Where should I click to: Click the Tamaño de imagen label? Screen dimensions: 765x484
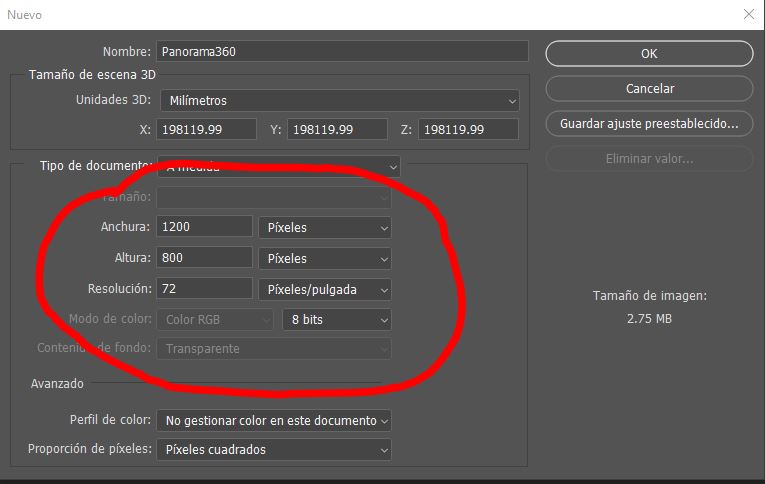click(x=649, y=296)
